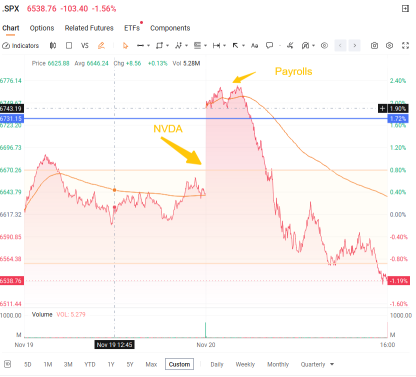Open the Components tab
The height and width of the screenshot is (377, 416).
pyautogui.click(x=170, y=28)
